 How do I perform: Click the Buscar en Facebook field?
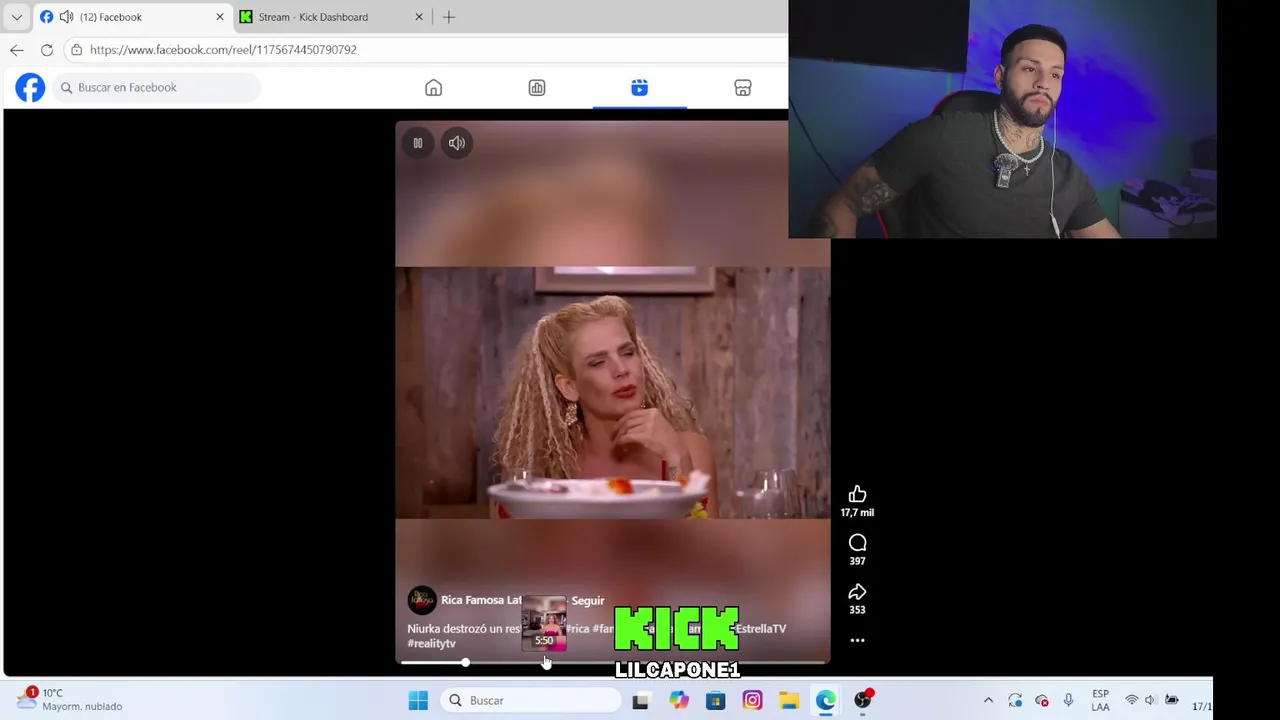tap(158, 87)
